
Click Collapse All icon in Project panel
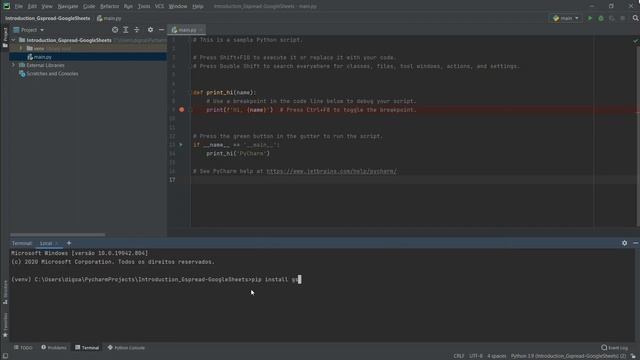(137, 30)
